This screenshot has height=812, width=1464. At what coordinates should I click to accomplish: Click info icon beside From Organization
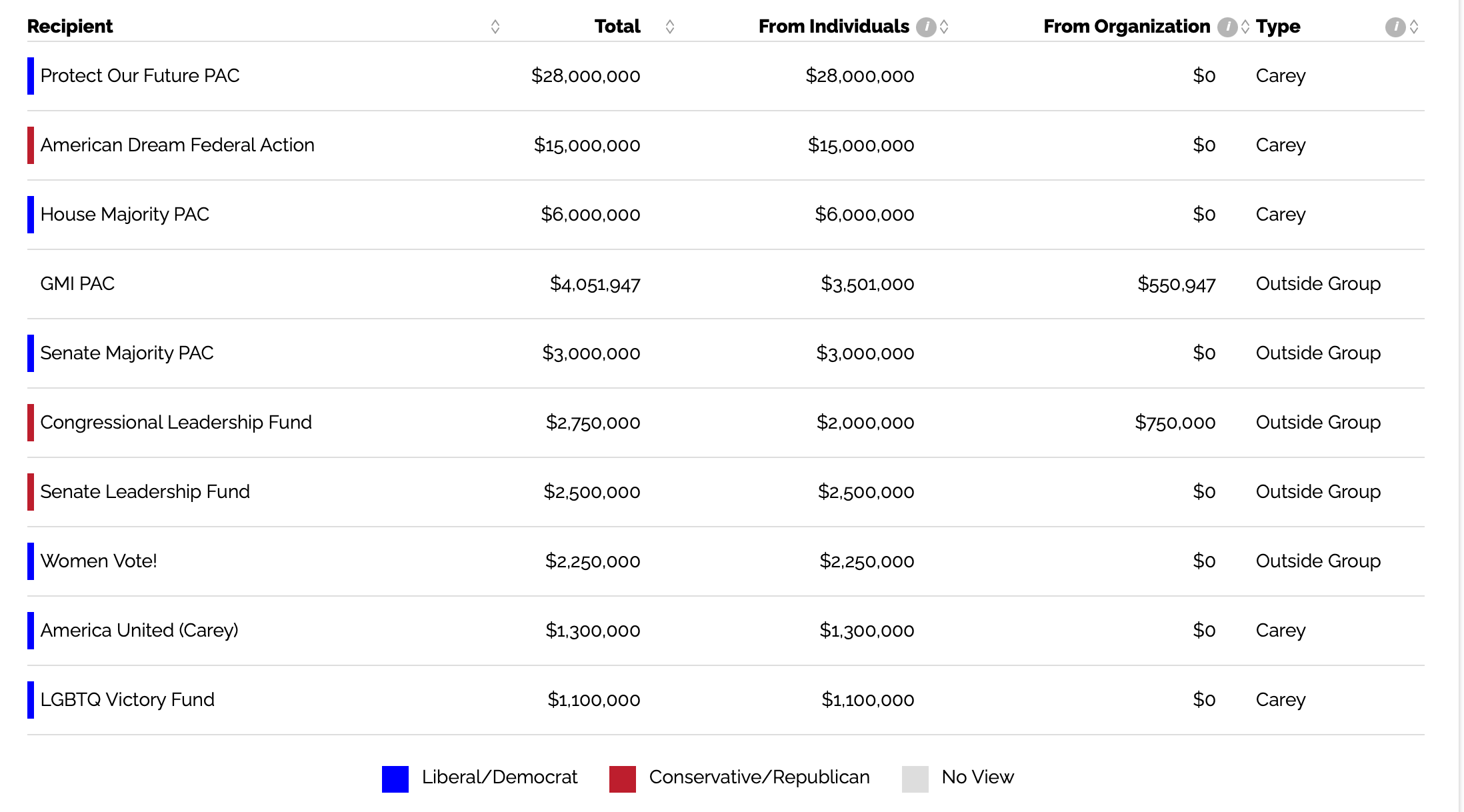pos(1227,27)
